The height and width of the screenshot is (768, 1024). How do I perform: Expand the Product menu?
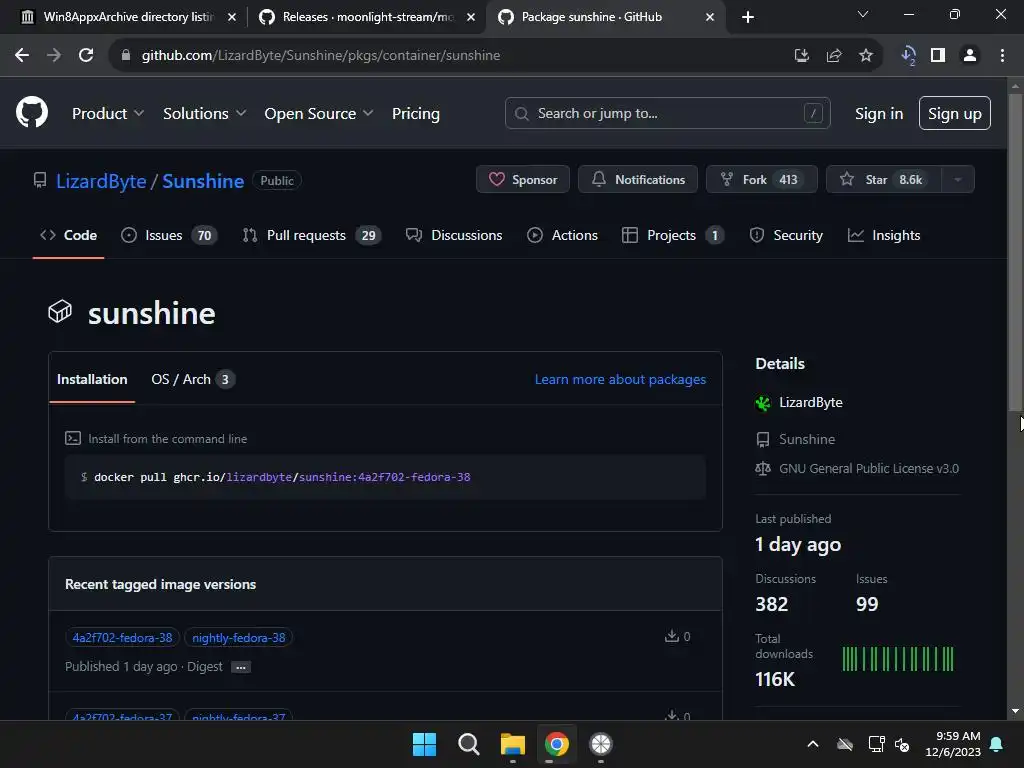coord(108,114)
